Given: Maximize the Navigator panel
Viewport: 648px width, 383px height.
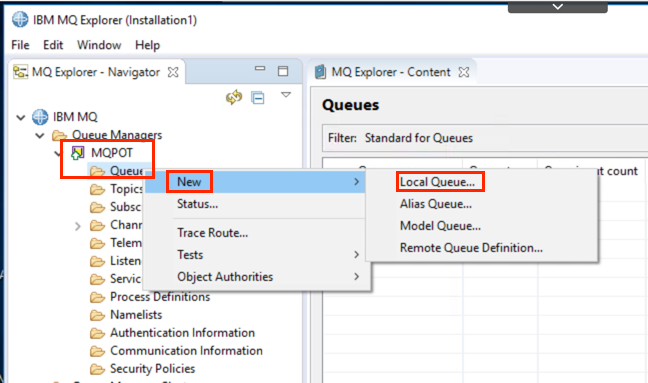Looking at the screenshot, I should [283, 71].
